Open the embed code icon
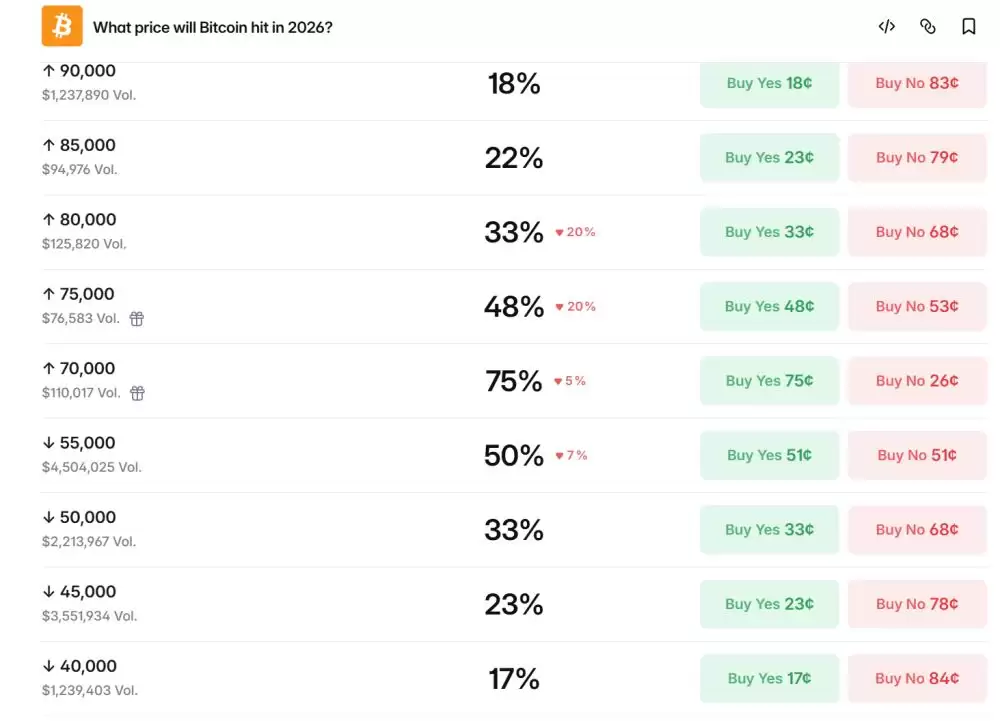The image size is (1000, 721). click(886, 26)
